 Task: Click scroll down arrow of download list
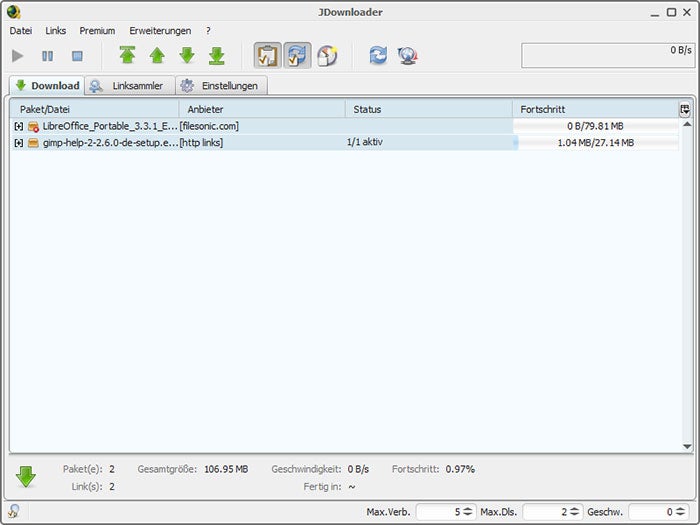(688, 446)
